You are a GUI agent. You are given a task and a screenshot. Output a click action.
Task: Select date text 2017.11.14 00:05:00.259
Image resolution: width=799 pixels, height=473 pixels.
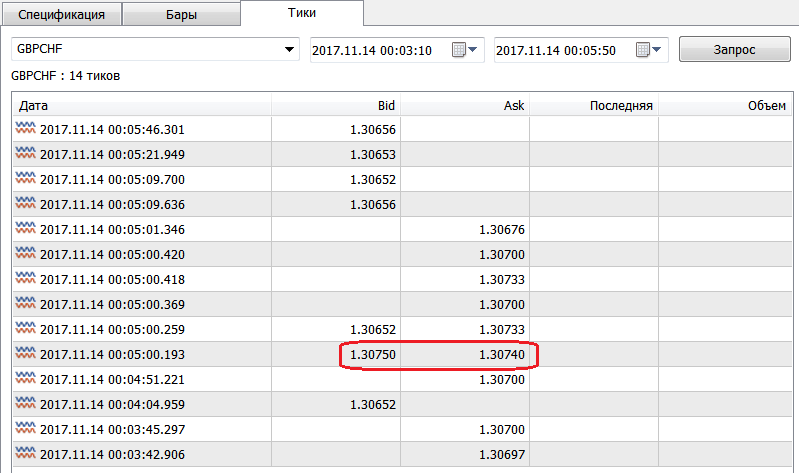[112, 329]
